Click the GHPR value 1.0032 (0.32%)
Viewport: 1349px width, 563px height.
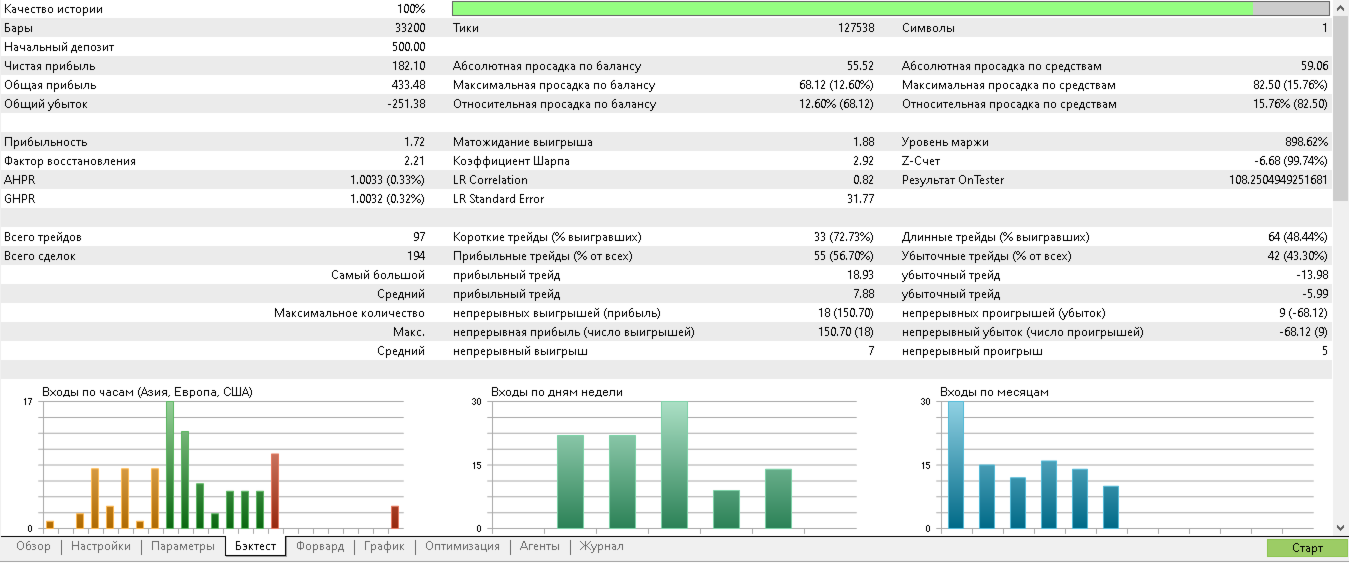[388, 199]
